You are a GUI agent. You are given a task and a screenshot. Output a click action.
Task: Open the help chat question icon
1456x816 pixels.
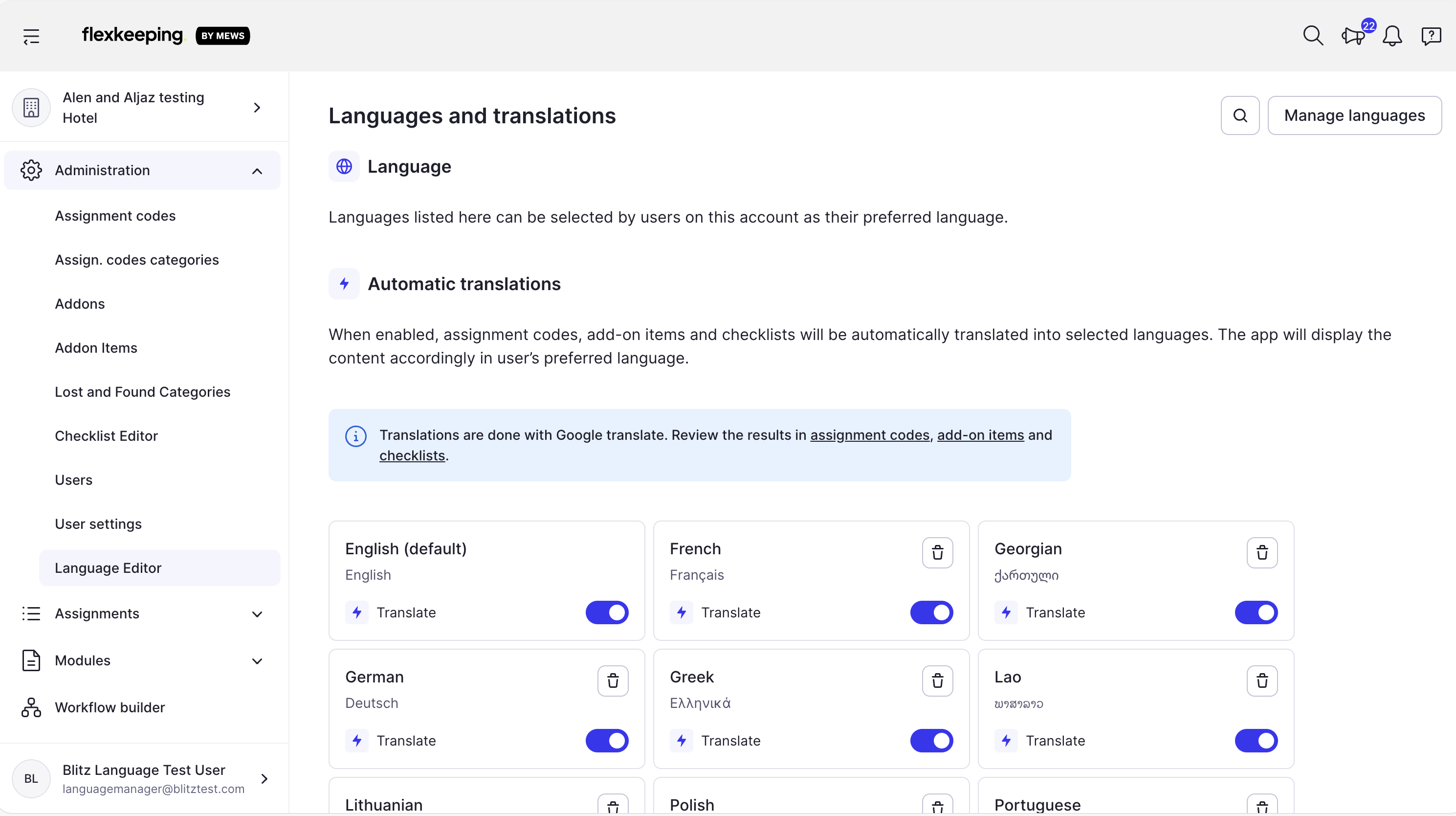pos(1431,36)
